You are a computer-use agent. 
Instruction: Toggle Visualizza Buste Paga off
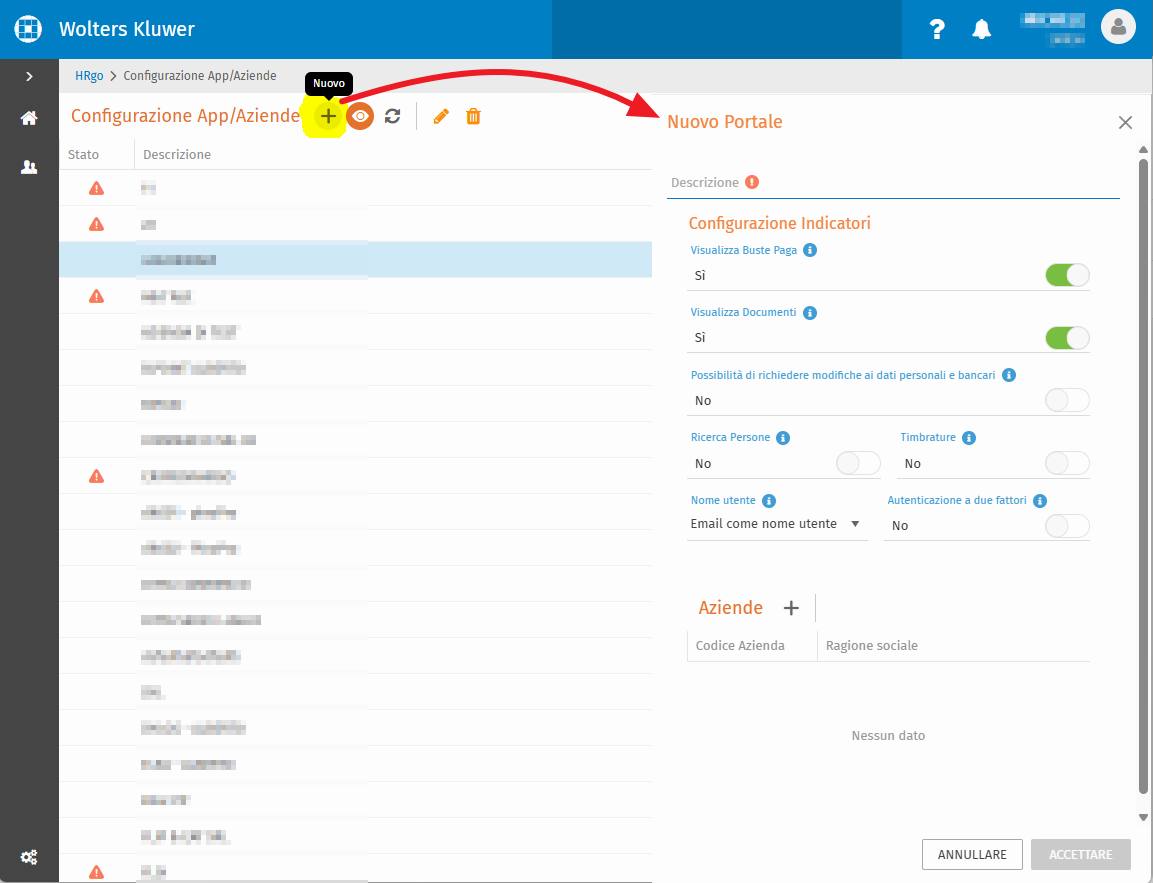pyautogui.click(x=1067, y=275)
